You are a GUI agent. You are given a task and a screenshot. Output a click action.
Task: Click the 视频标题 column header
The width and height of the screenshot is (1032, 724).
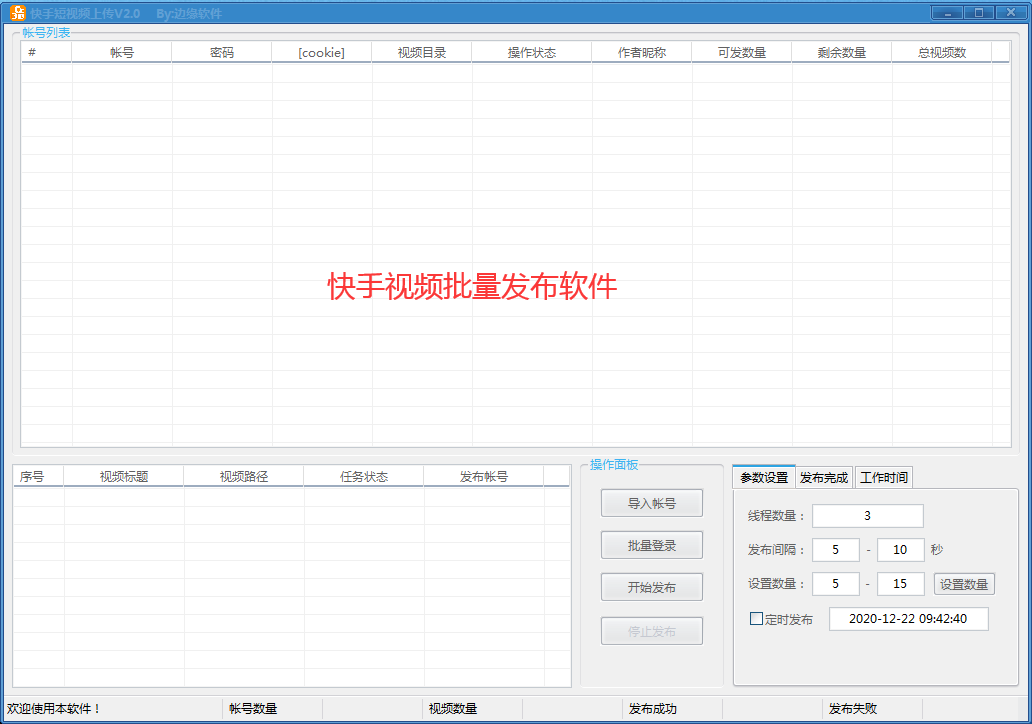tap(124, 477)
